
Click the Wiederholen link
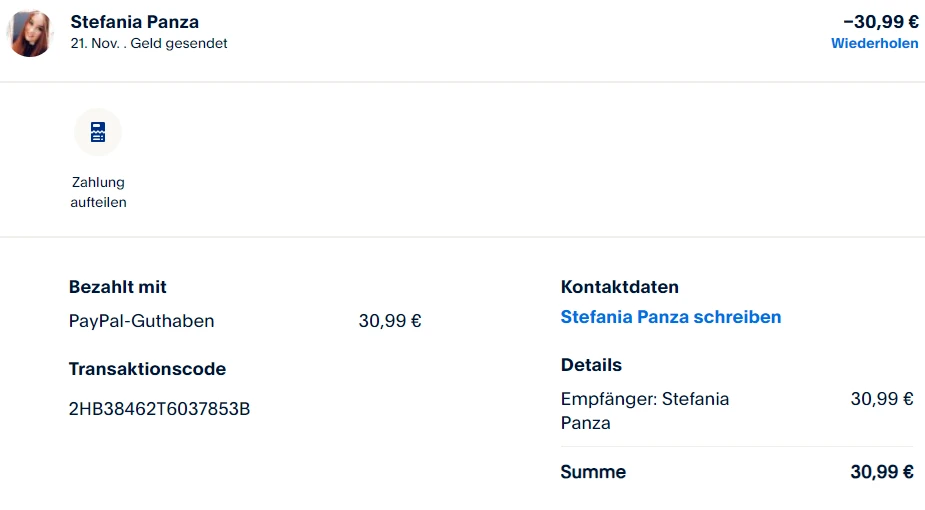[874, 44]
